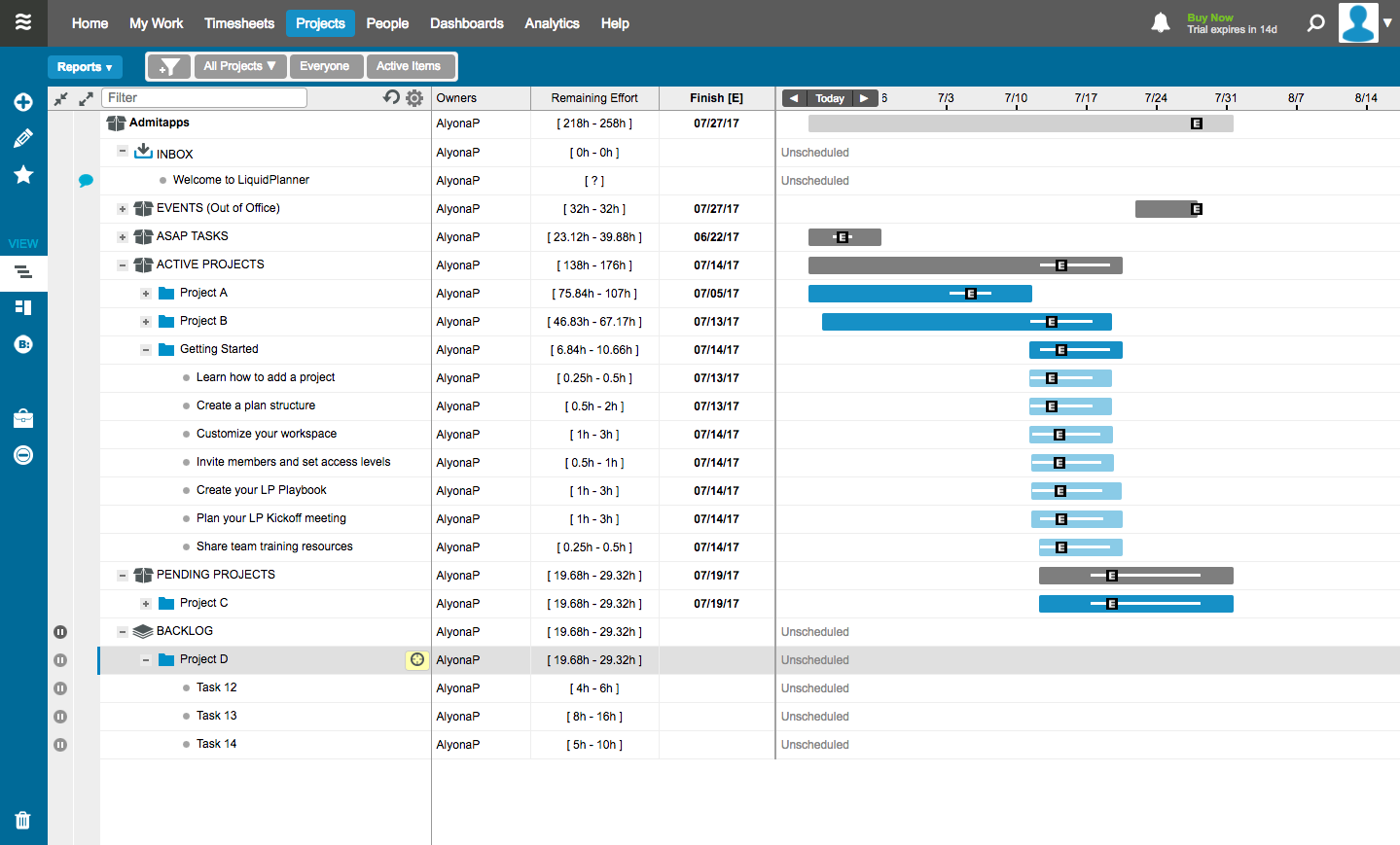Viewport: 1400px width, 845px height.
Task: Open the column settings gear icon
Action: pos(414,98)
